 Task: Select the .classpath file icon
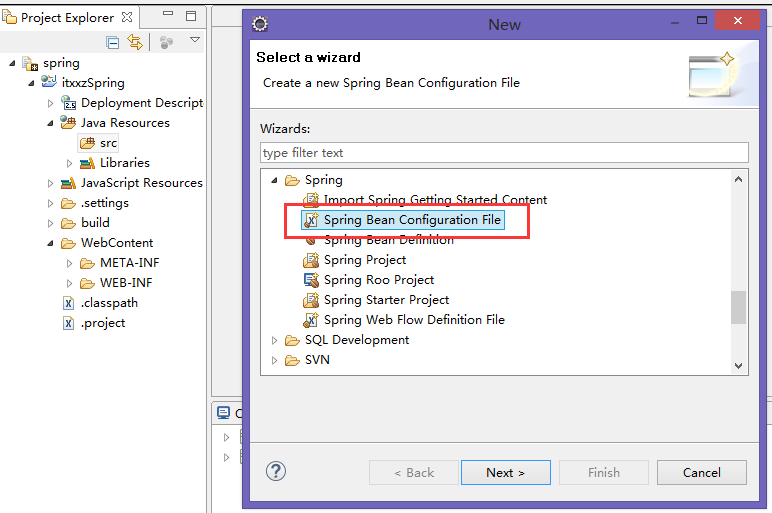click(68, 303)
